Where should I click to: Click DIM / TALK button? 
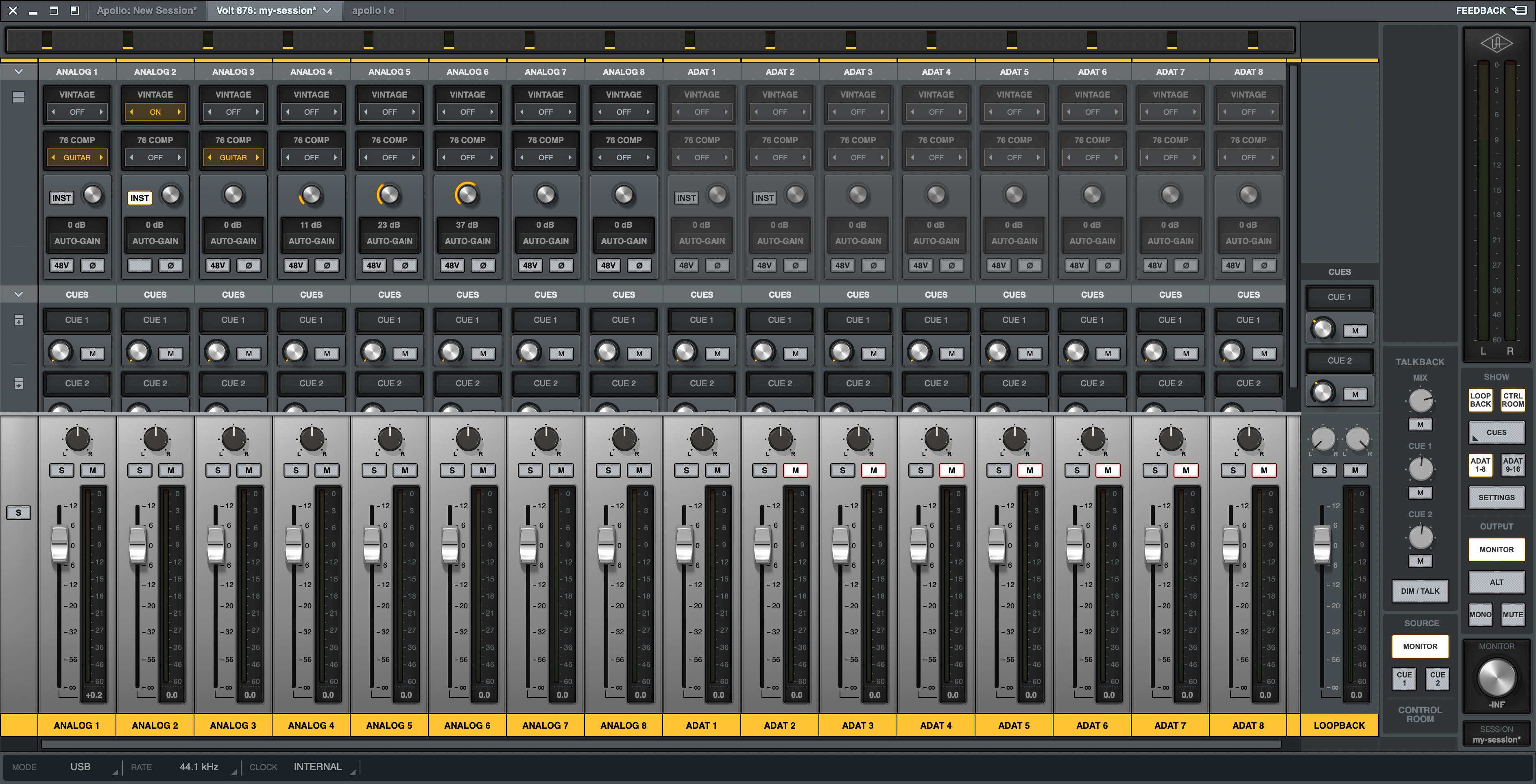click(1420, 591)
